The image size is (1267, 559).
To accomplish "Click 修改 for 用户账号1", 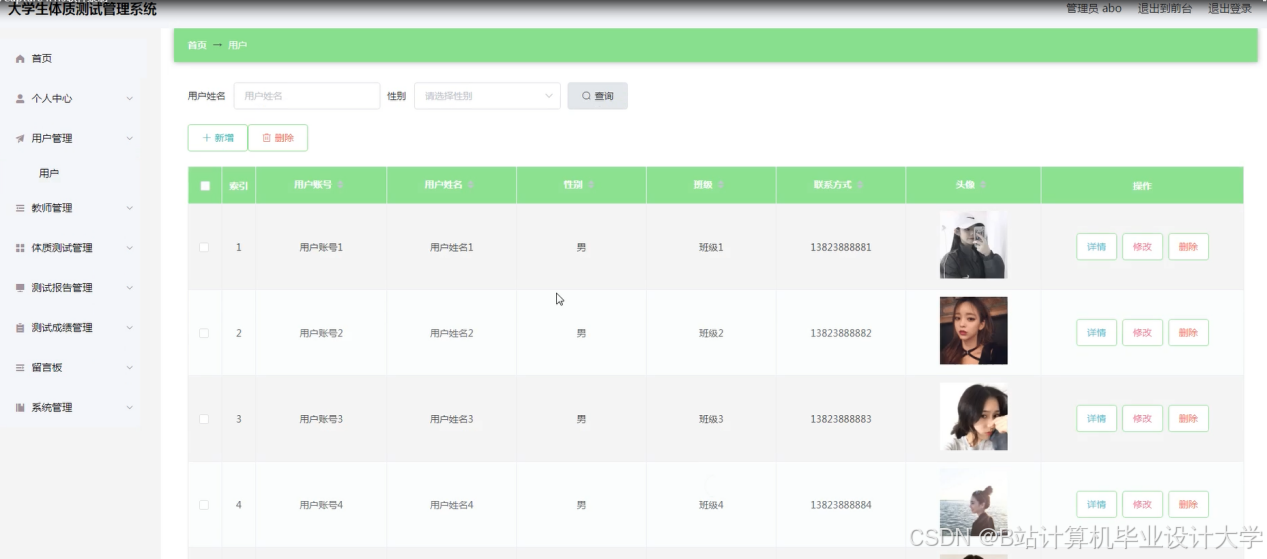I will [1142, 247].
